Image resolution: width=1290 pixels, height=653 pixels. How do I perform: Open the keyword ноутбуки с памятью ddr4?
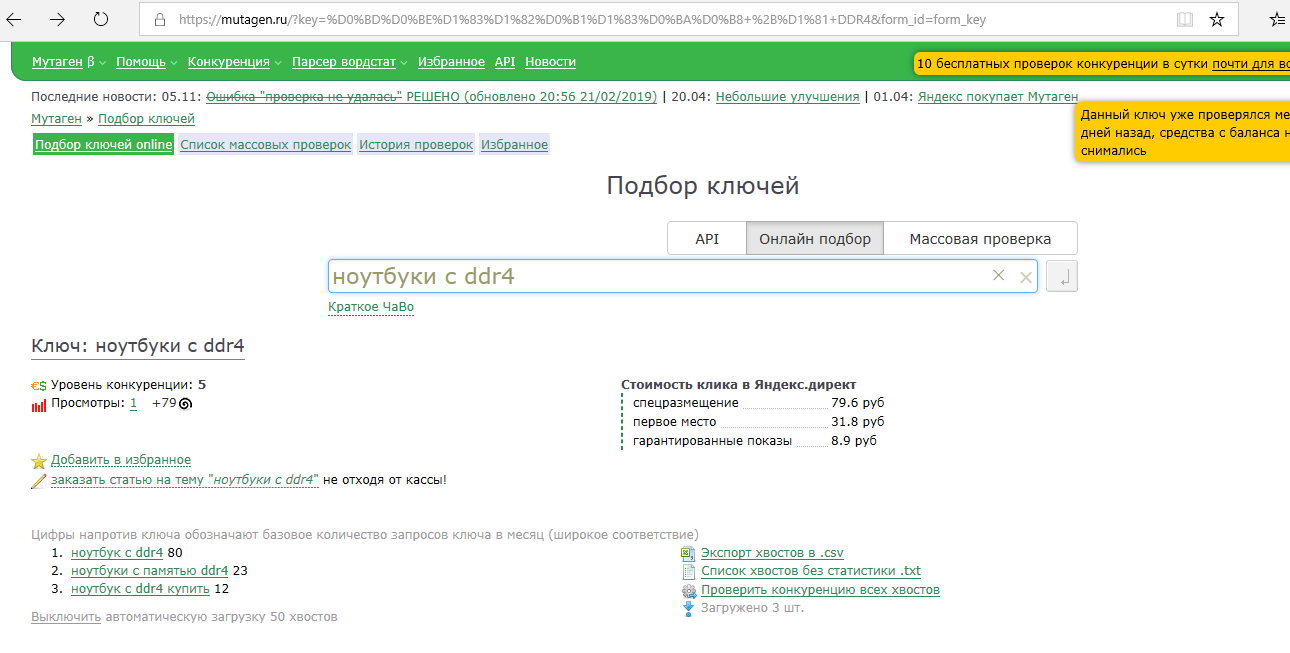click(x=150, y=571)
